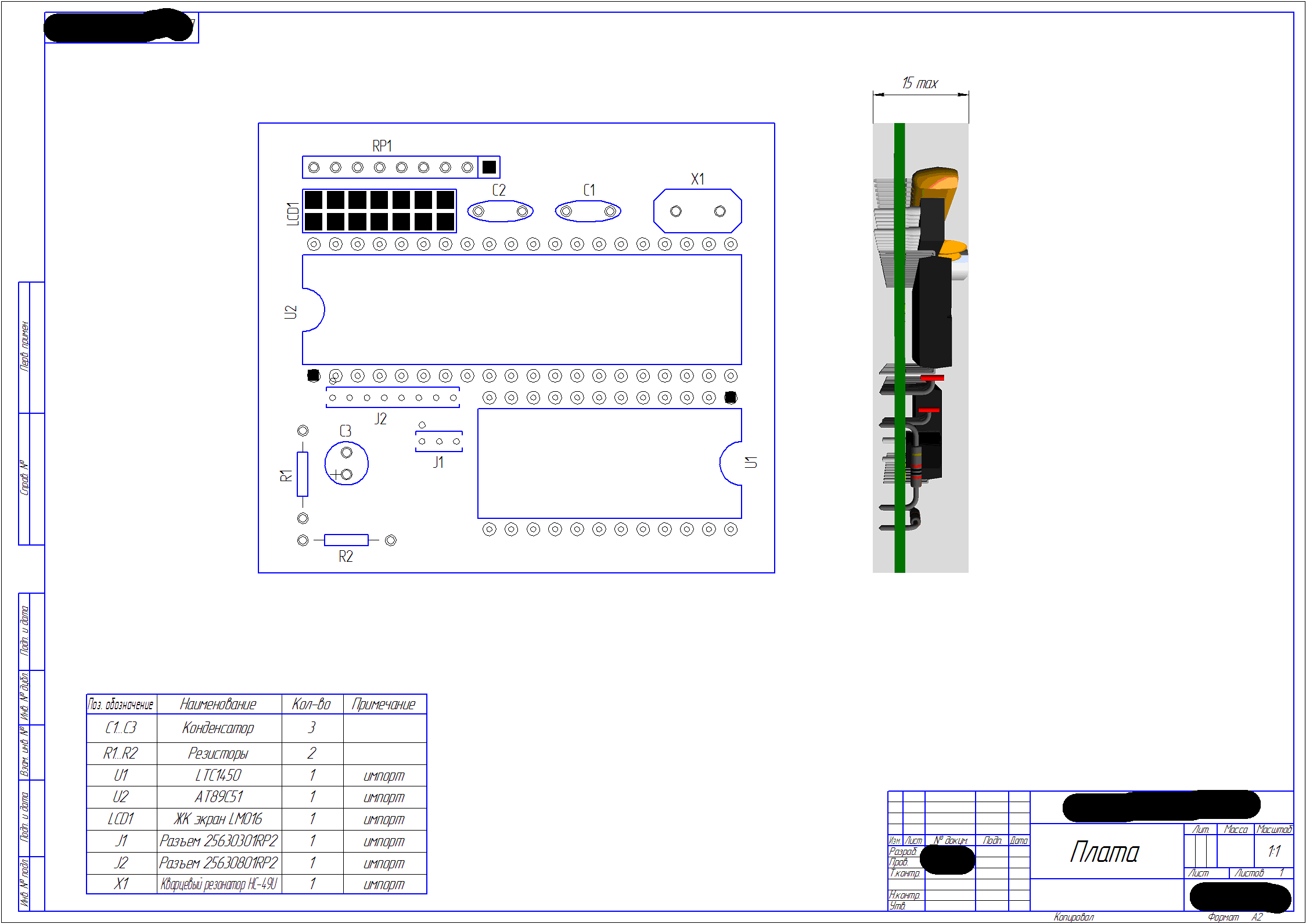This screenshot has width=1306, height=924.
Task: Select the 'Н.контр.' row label
Action: coord(905,896)
